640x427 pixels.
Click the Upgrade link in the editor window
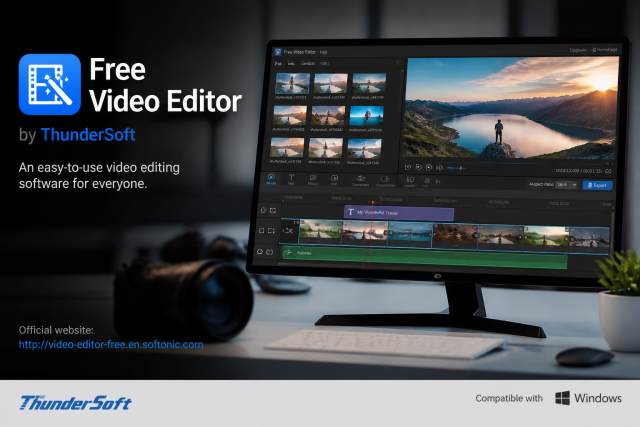(x=578, y=50)
